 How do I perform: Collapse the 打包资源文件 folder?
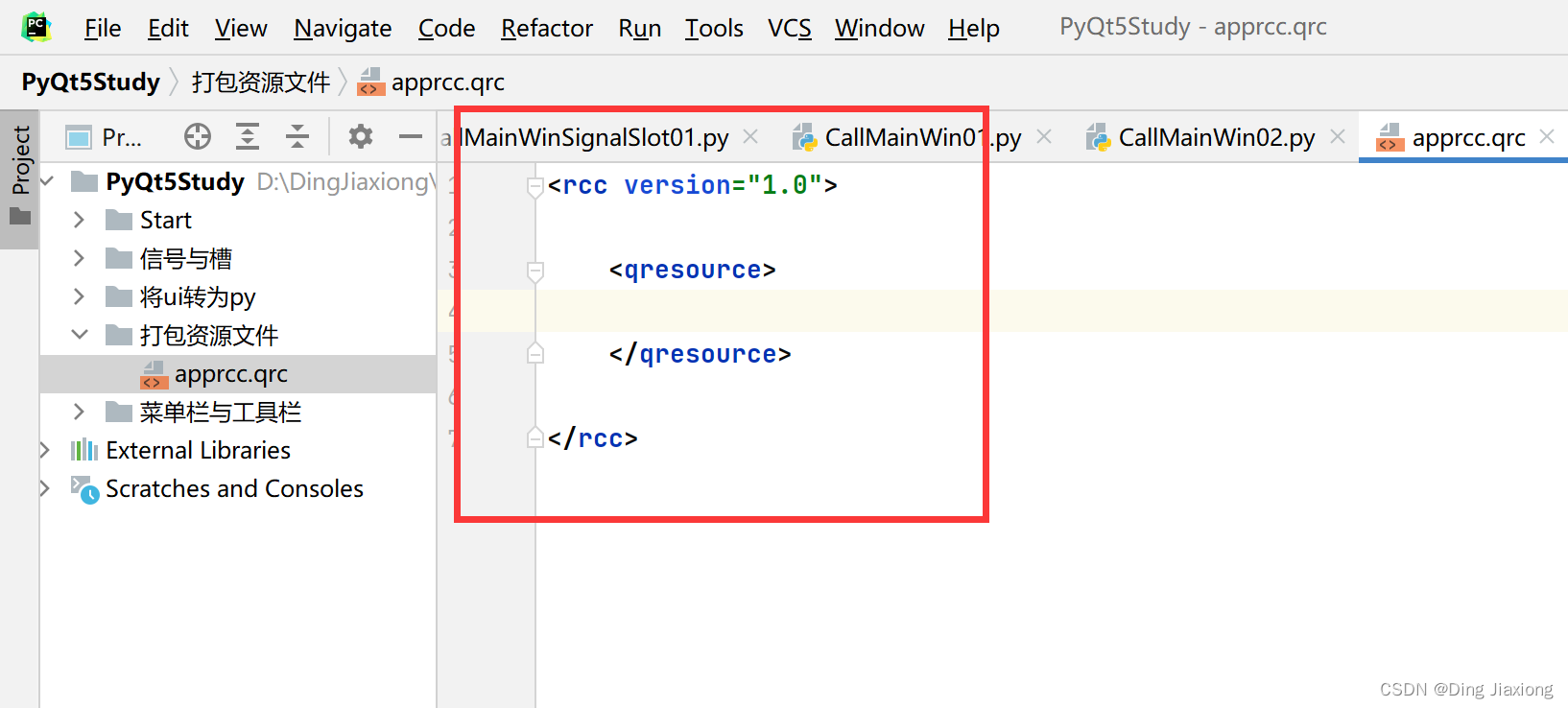tap(80, 335)
